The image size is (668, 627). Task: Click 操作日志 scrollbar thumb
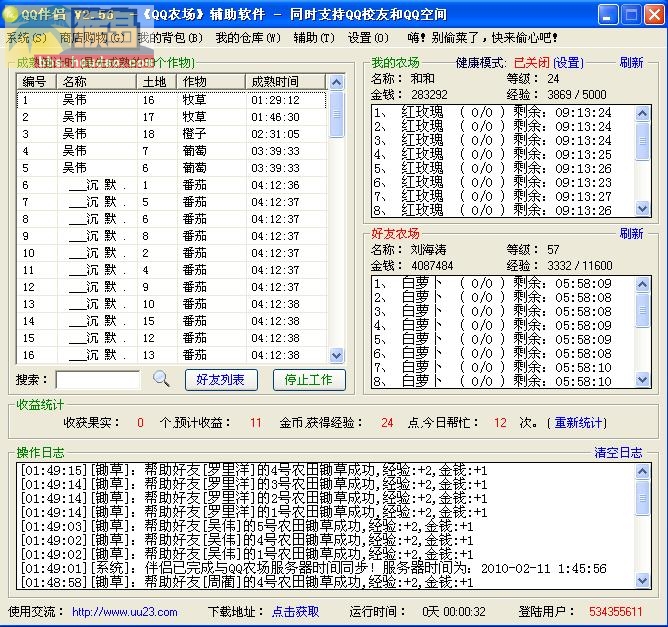coord(642,498)
